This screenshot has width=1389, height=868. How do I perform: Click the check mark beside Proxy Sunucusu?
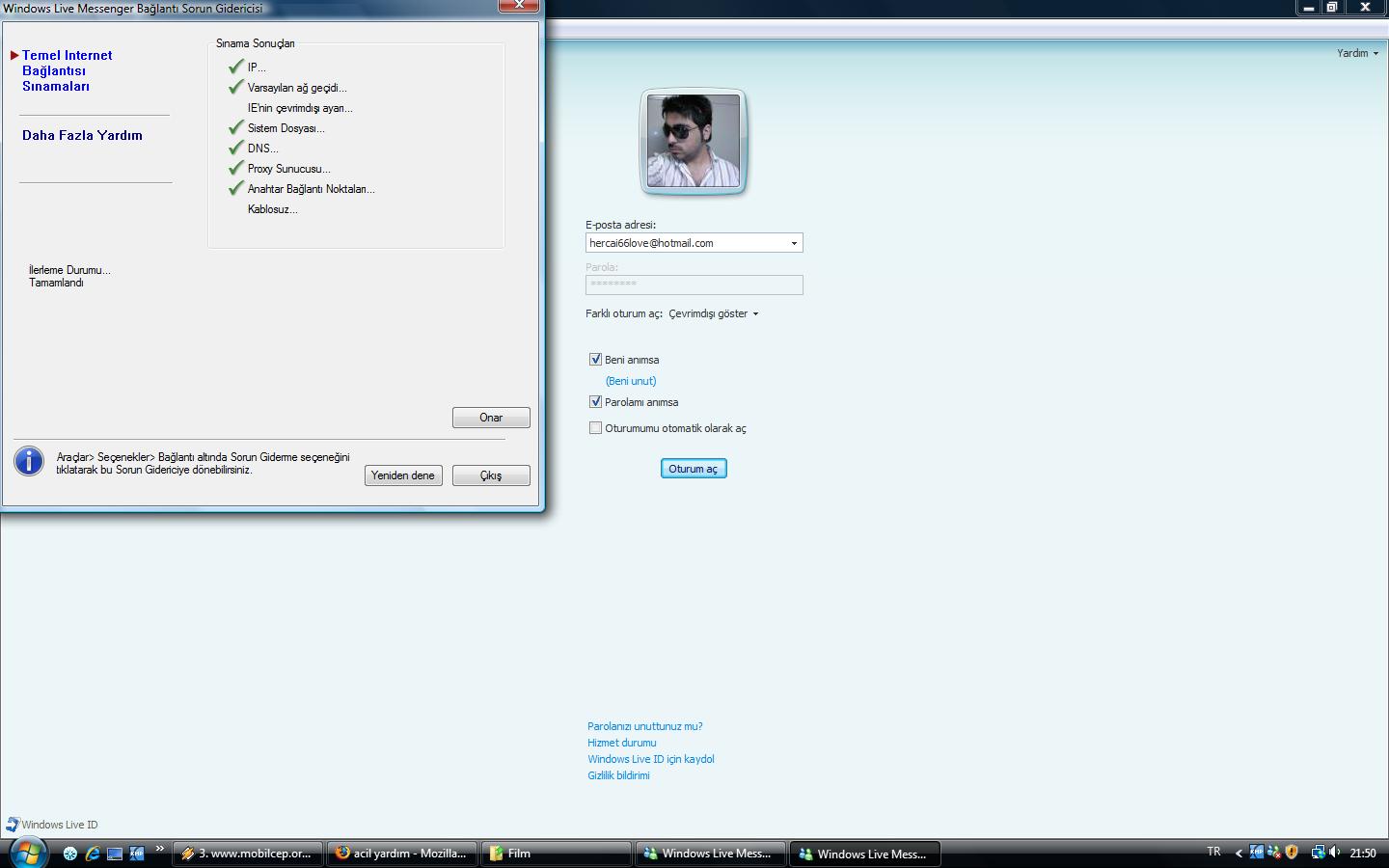coord(235,168)
